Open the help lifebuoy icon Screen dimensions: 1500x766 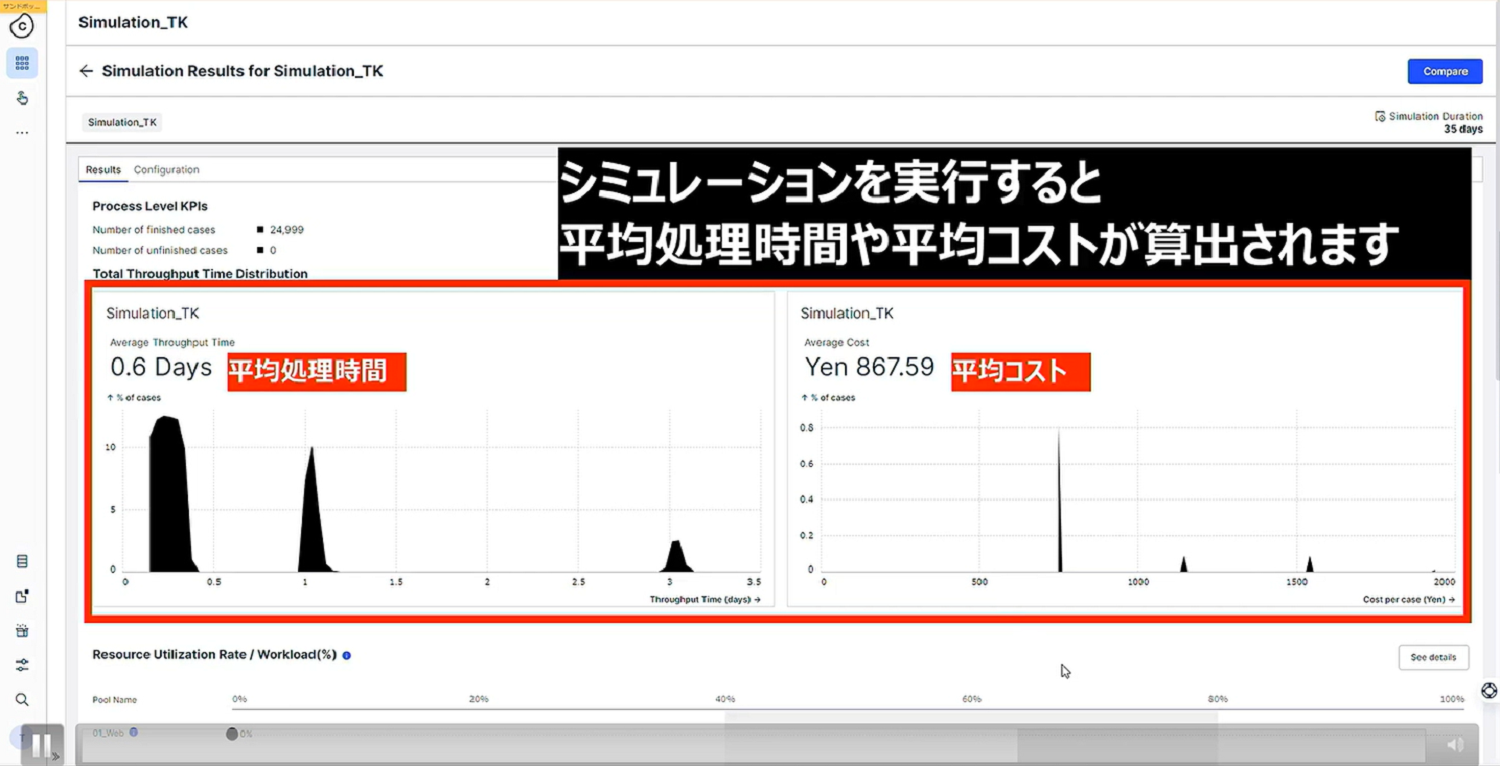[x=1489, y=691]
